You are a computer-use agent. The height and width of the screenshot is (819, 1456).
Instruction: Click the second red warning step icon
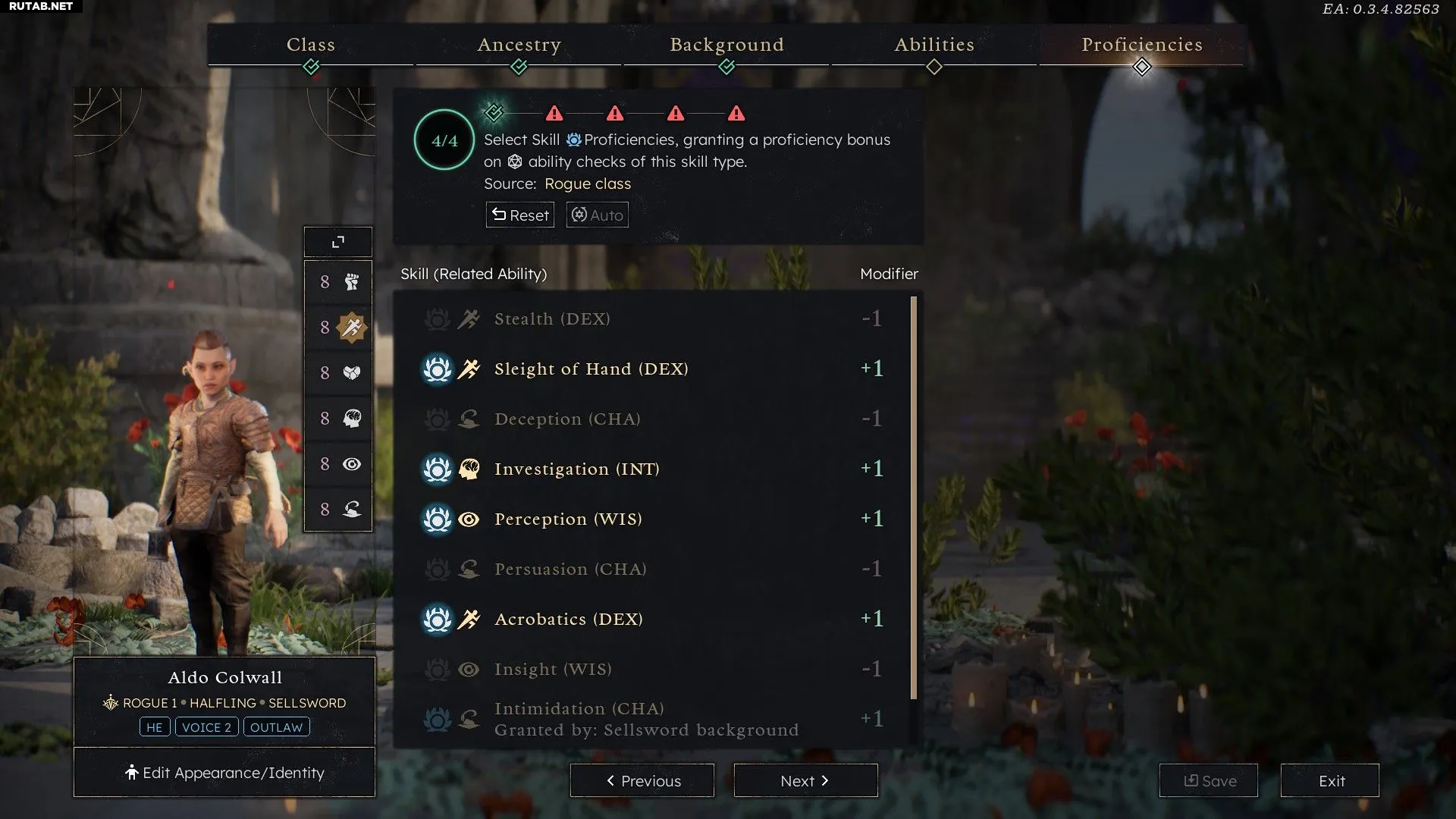615,114
